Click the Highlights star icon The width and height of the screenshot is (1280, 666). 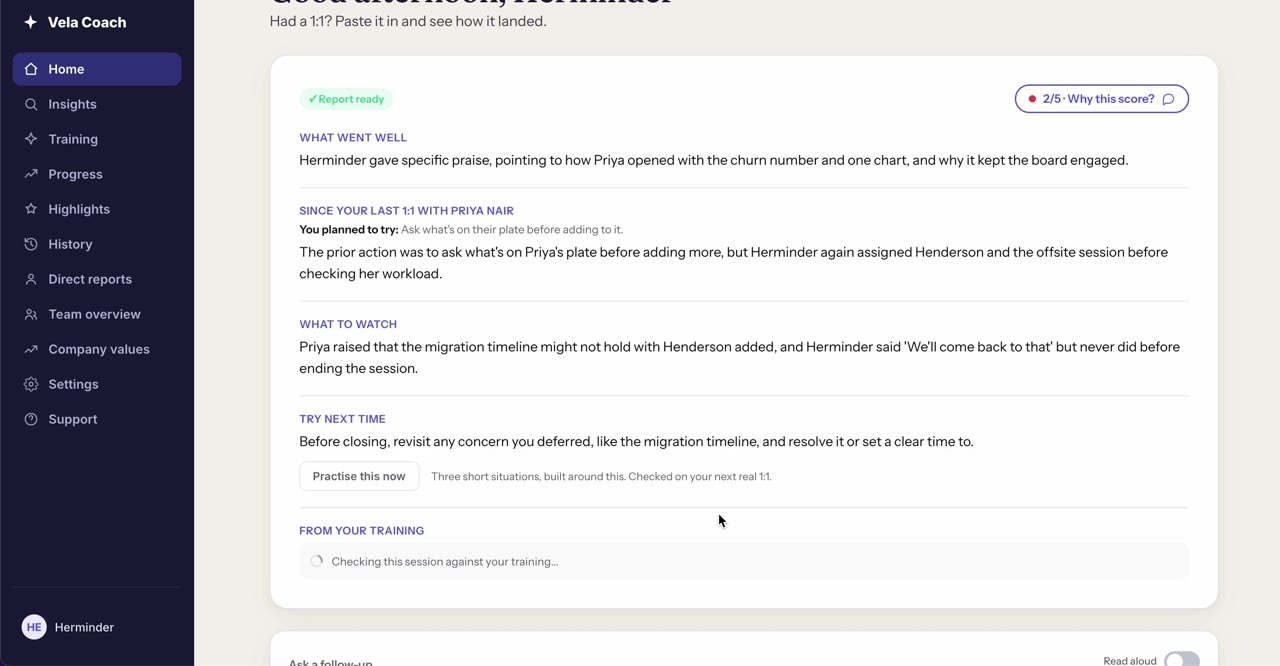[31, 209]
